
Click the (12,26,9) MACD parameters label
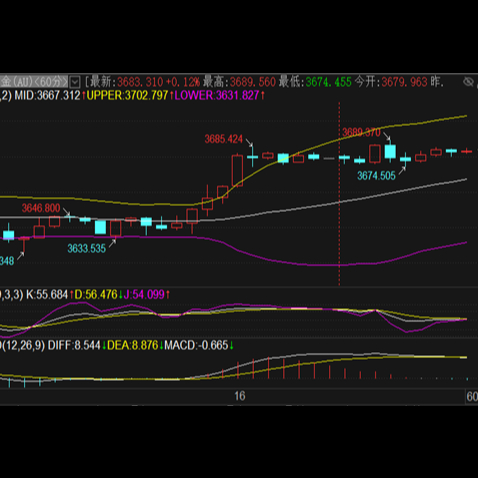[23, 345]
